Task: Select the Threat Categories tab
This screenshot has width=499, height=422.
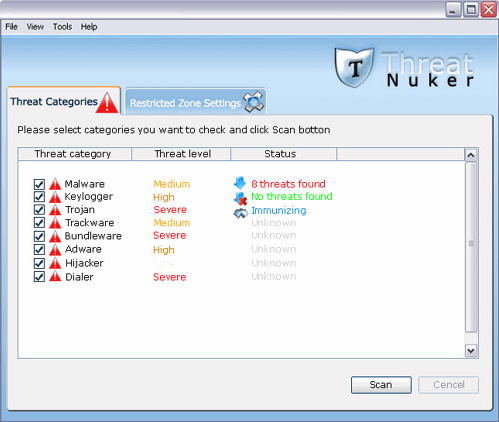Action: pos(64,101)
